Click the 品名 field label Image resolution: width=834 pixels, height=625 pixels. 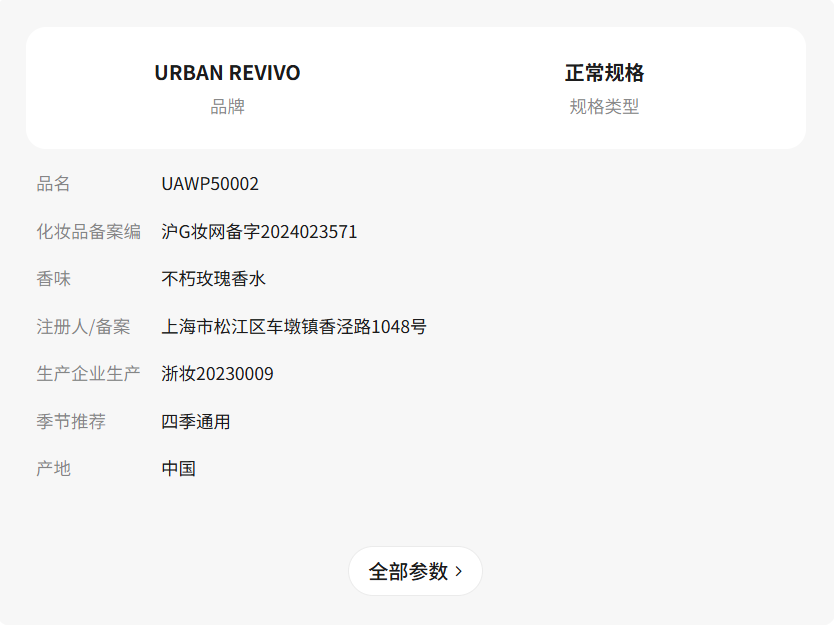(x=53, y=184)
